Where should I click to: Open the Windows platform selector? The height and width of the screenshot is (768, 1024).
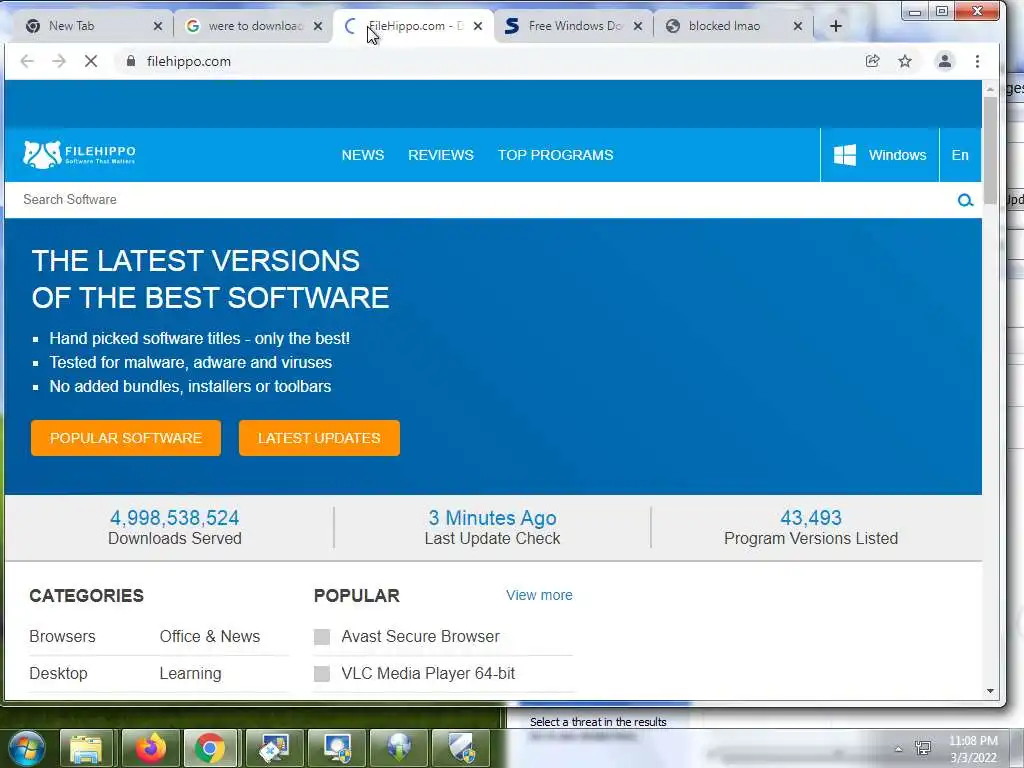pos(880,155)
